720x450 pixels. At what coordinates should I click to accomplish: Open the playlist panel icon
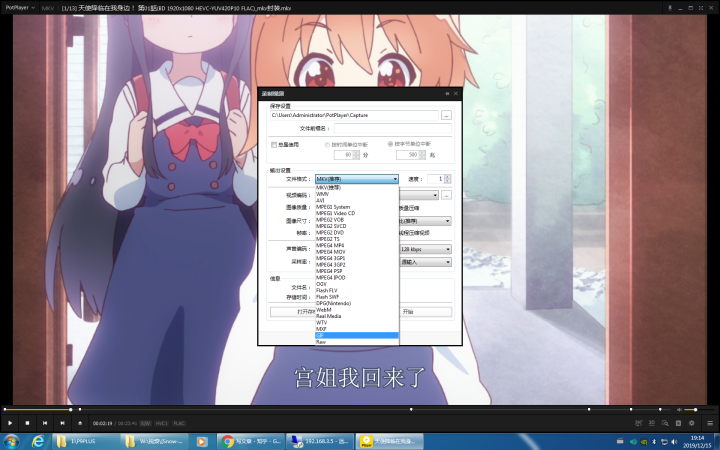point(678,423)
